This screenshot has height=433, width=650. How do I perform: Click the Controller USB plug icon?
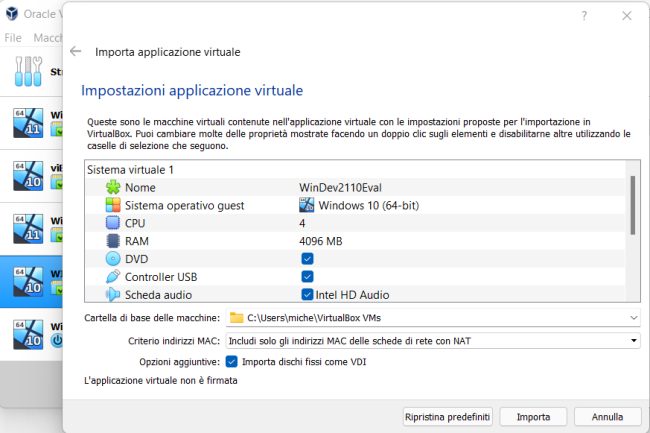click(x=113, y=276)
